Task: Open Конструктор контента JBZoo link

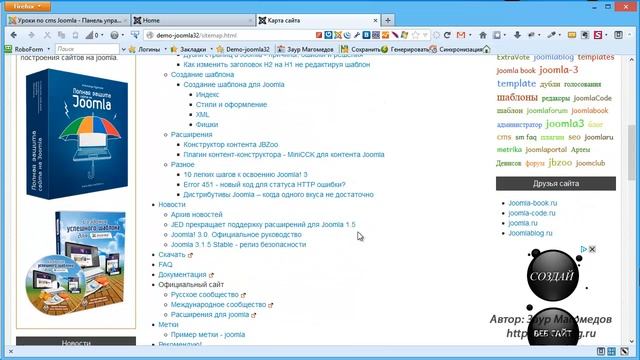Action: point(231,144)
